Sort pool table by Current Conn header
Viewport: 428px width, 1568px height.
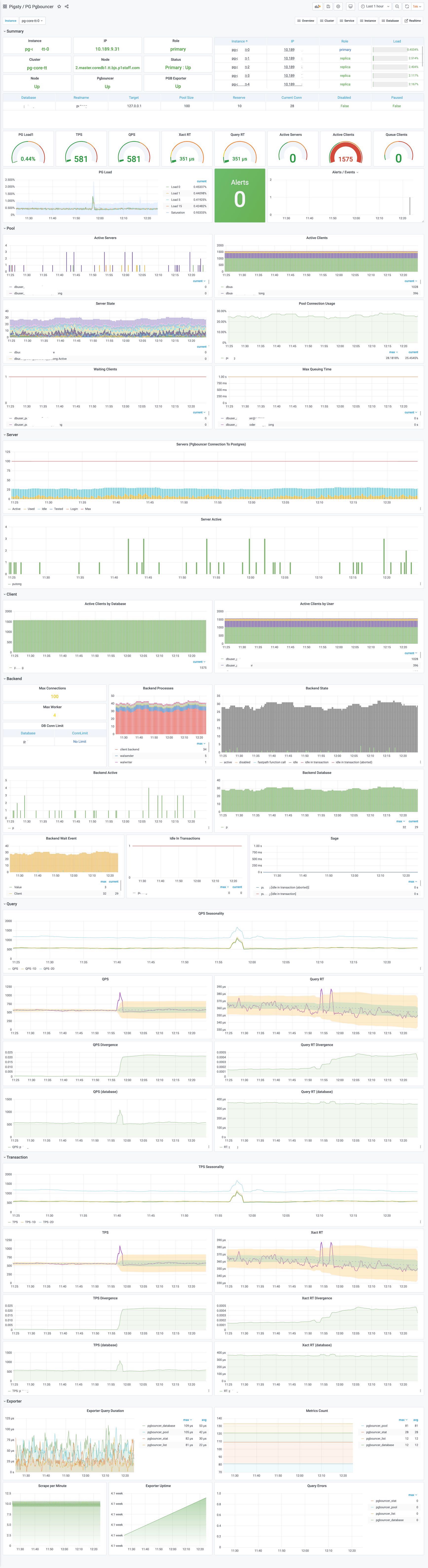click(292, 97)
